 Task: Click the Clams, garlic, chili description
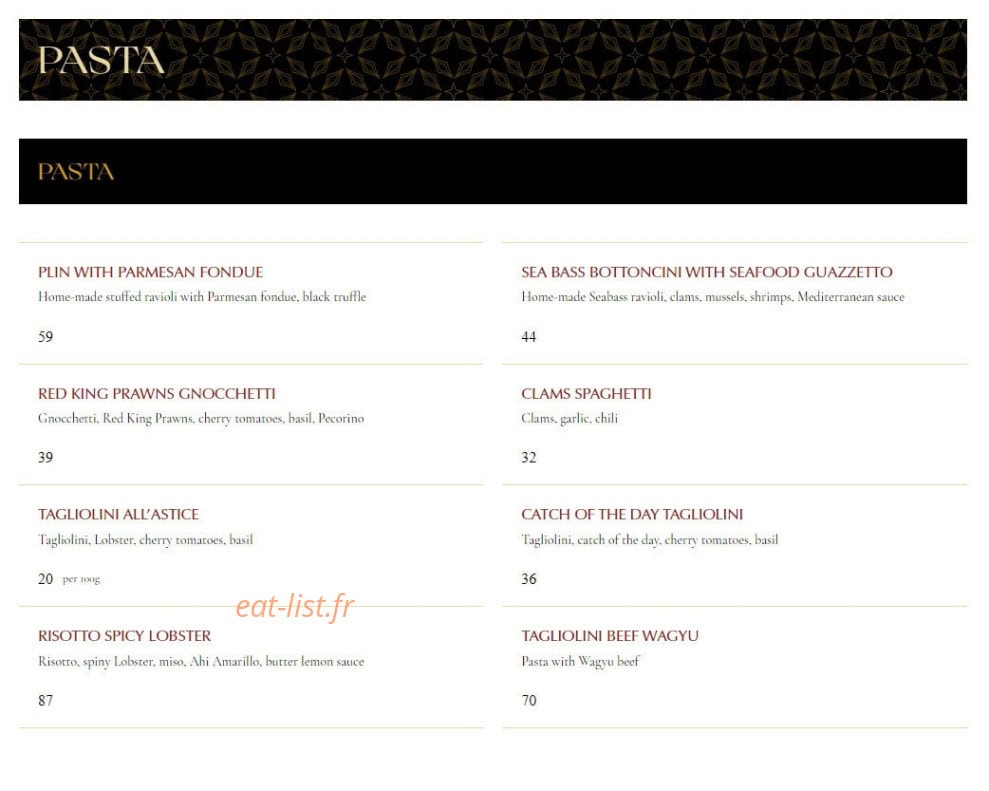coord(570,418)
